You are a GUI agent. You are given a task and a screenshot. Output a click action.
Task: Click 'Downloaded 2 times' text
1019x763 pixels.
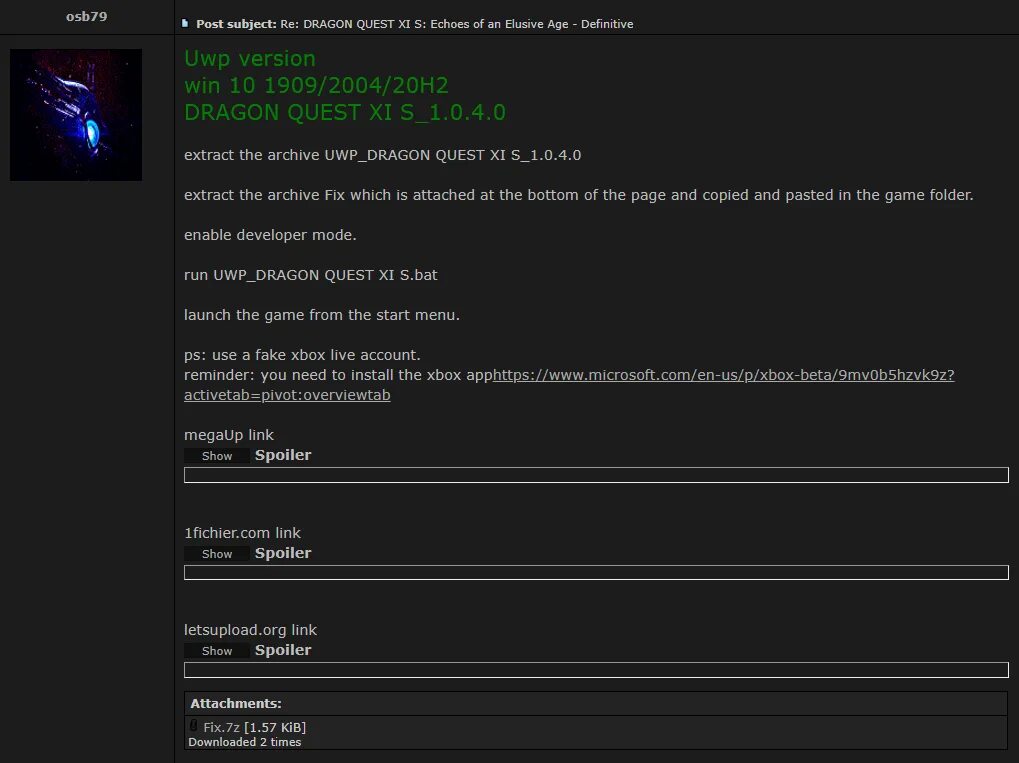[x=245, y=742]
